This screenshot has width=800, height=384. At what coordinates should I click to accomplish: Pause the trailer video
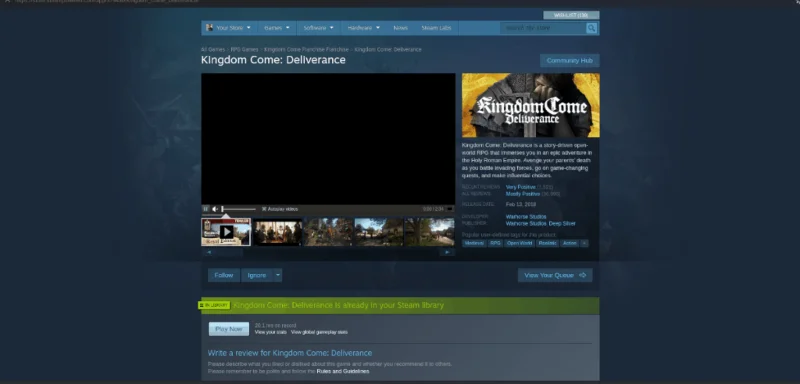coord(206,209)
